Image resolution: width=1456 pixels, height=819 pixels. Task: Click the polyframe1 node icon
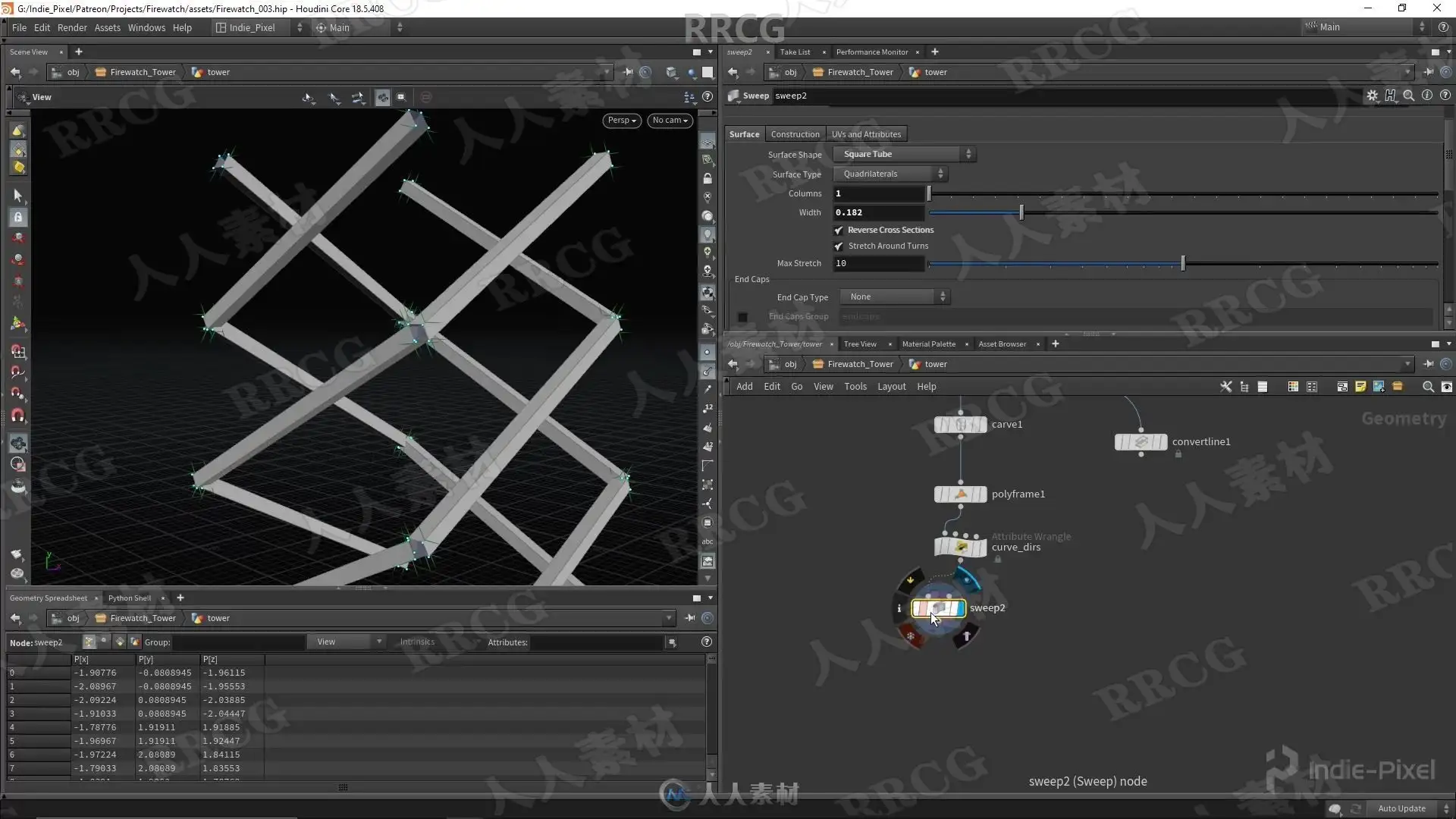coord(960,494)
